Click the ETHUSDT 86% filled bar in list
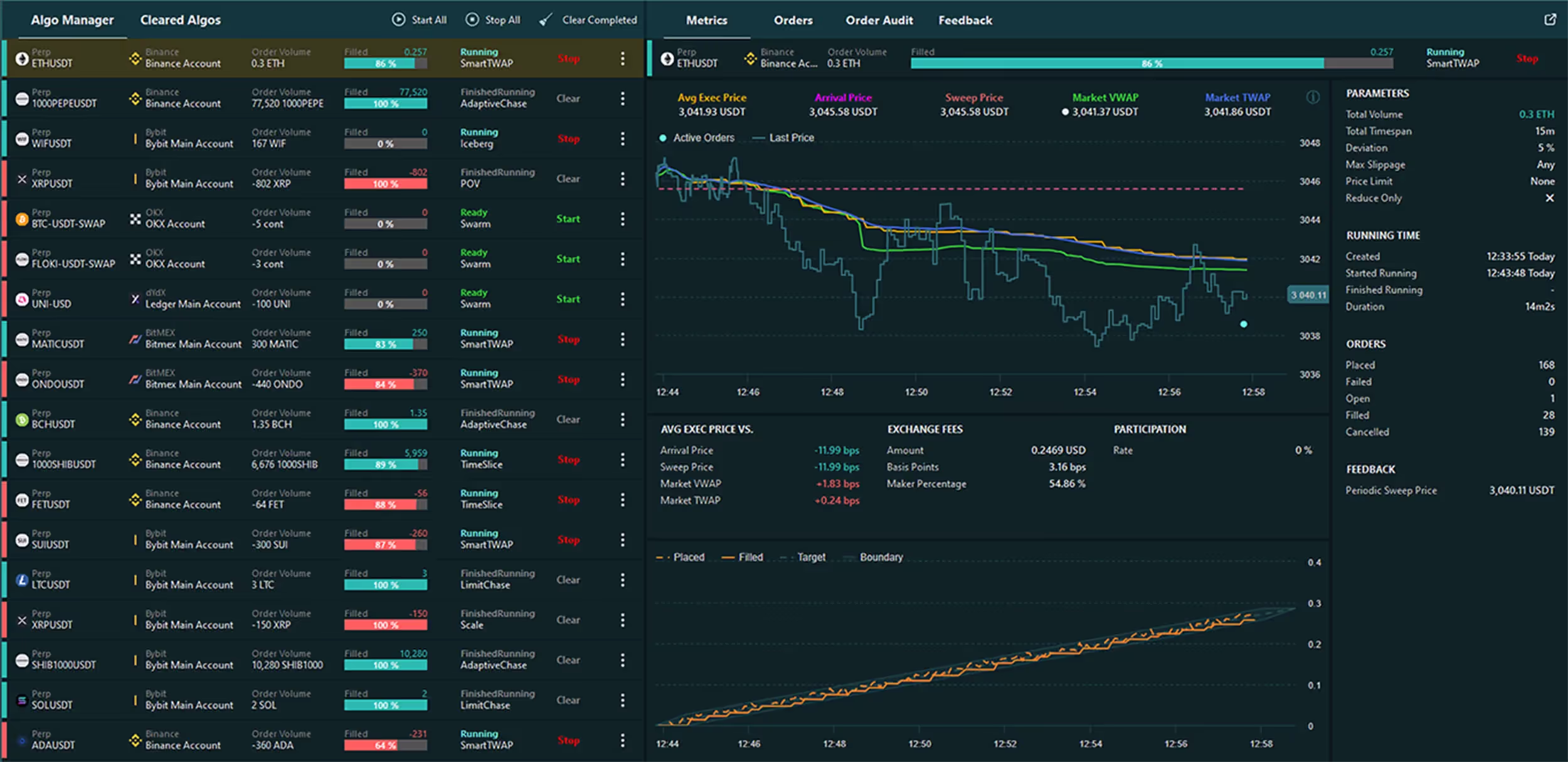Image resolution: width=1568 pixels, height=762 pixels. click(x=385, y=63)
